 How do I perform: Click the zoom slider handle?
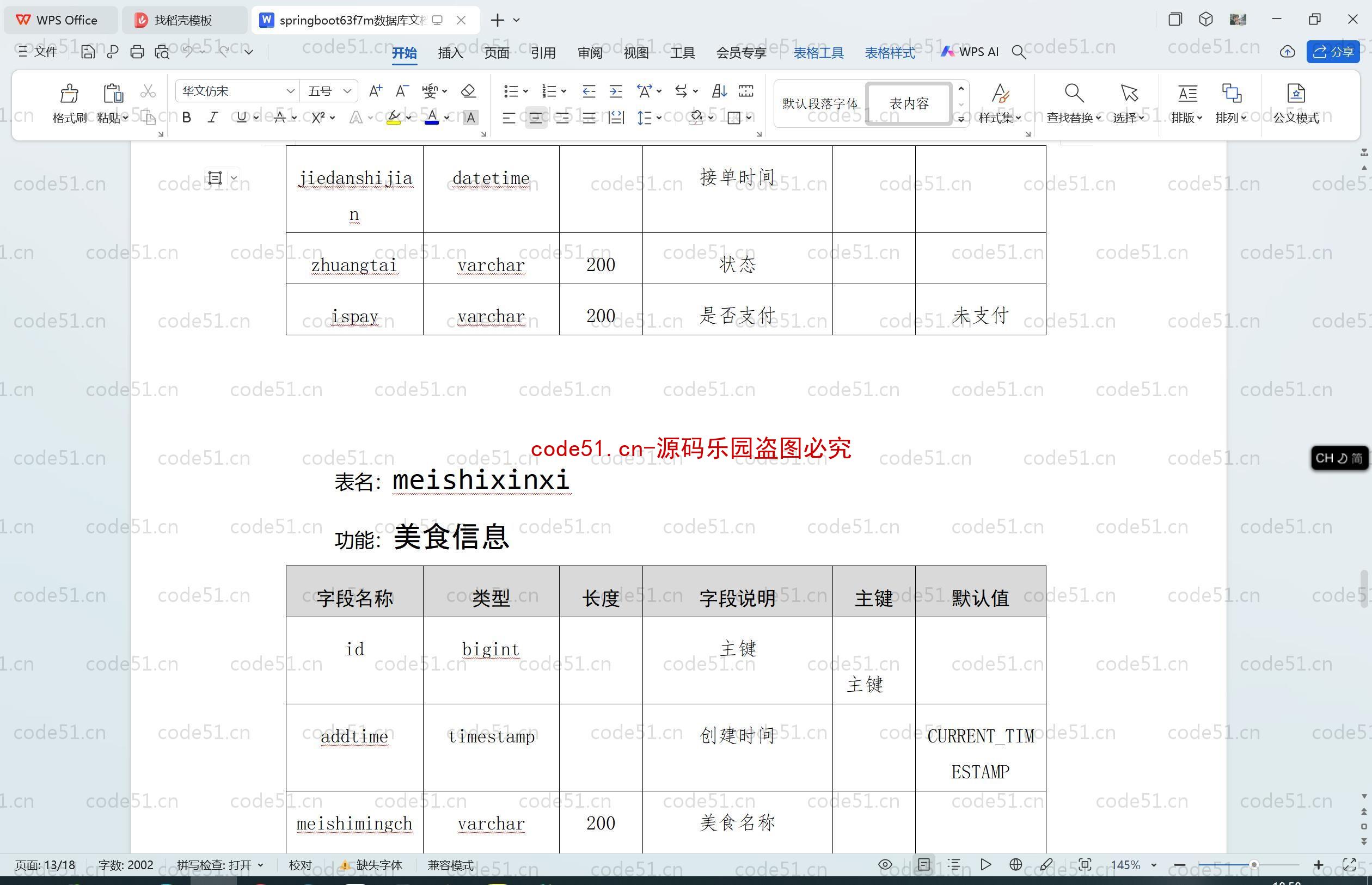(1254, 864)
